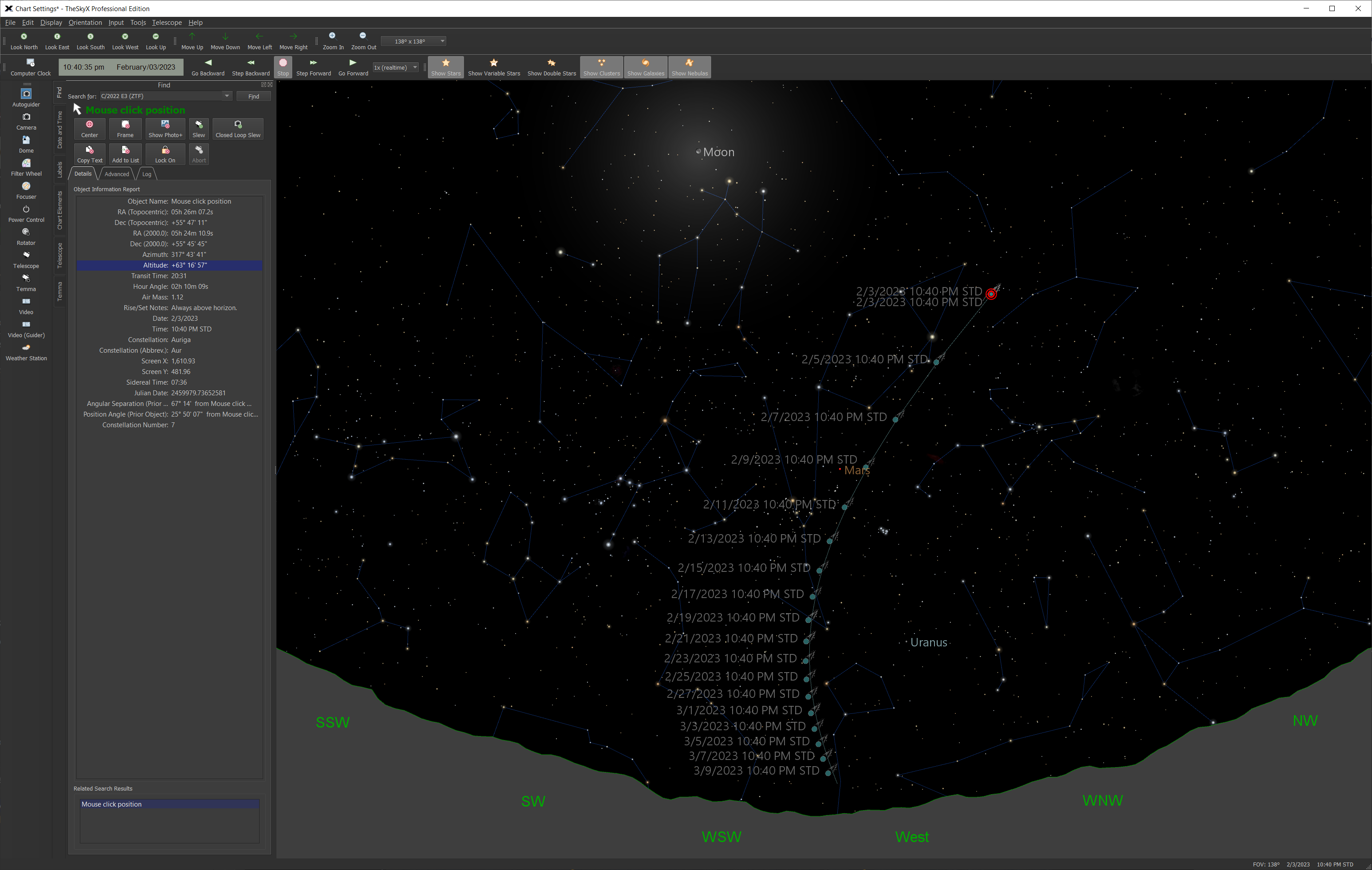Toggle Show Variable Stars
Image resolution: width=1372 pixels, height=870 pixels.
(x=494, y=67)
